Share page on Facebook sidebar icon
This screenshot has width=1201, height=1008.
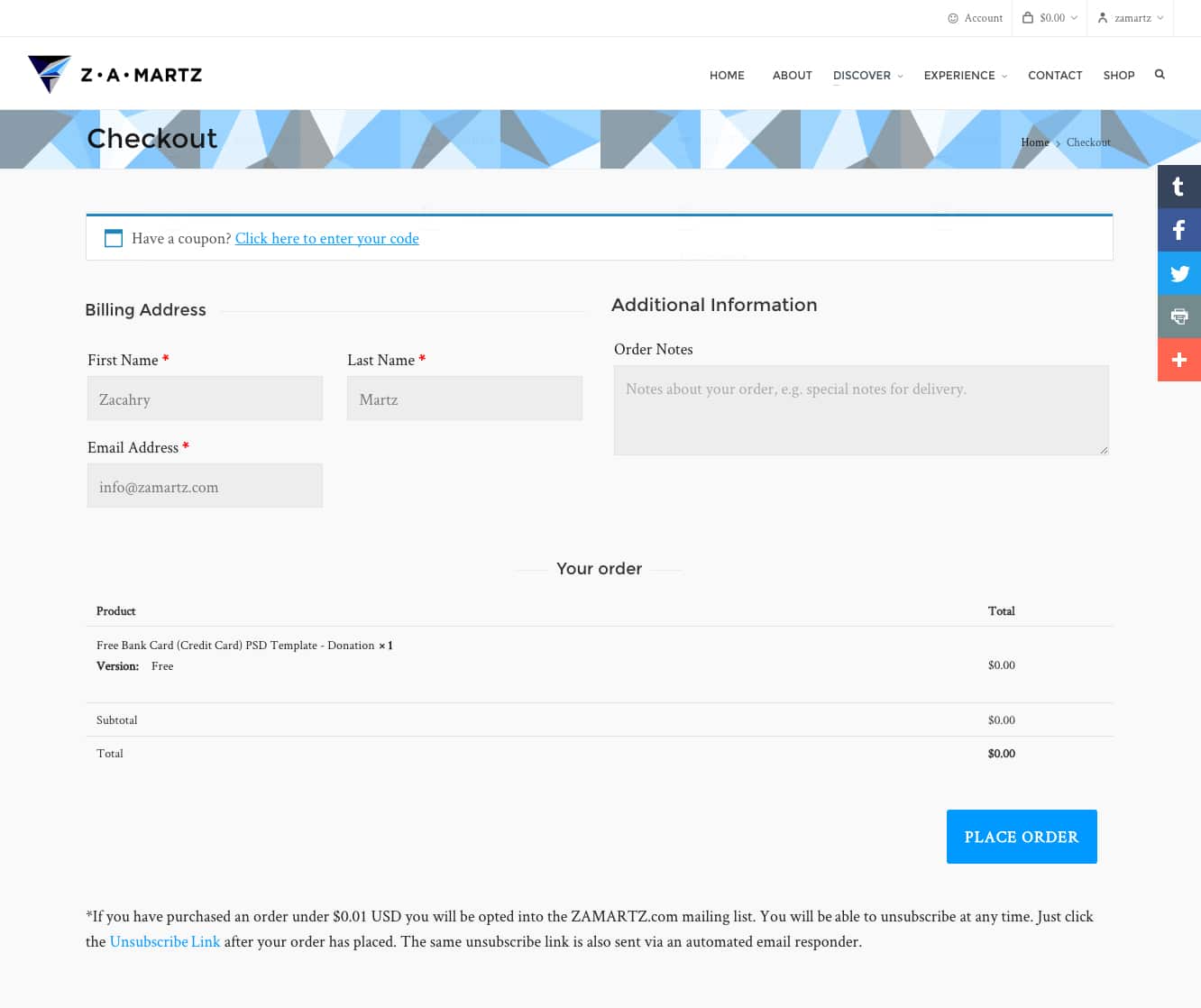[x=1178, y=230]
